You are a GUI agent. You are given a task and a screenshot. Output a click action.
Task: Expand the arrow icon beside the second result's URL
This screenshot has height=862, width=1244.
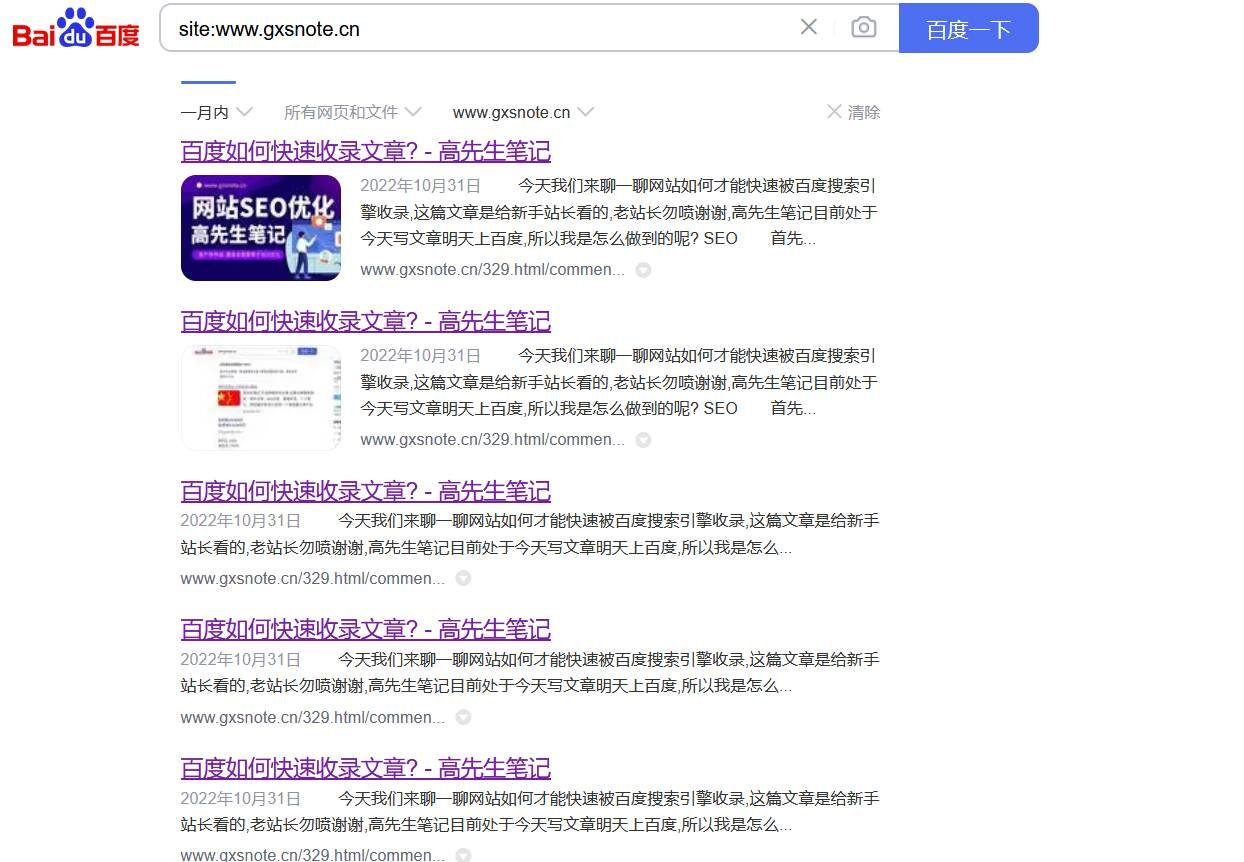pyautogui.click(x=644, y=440)
